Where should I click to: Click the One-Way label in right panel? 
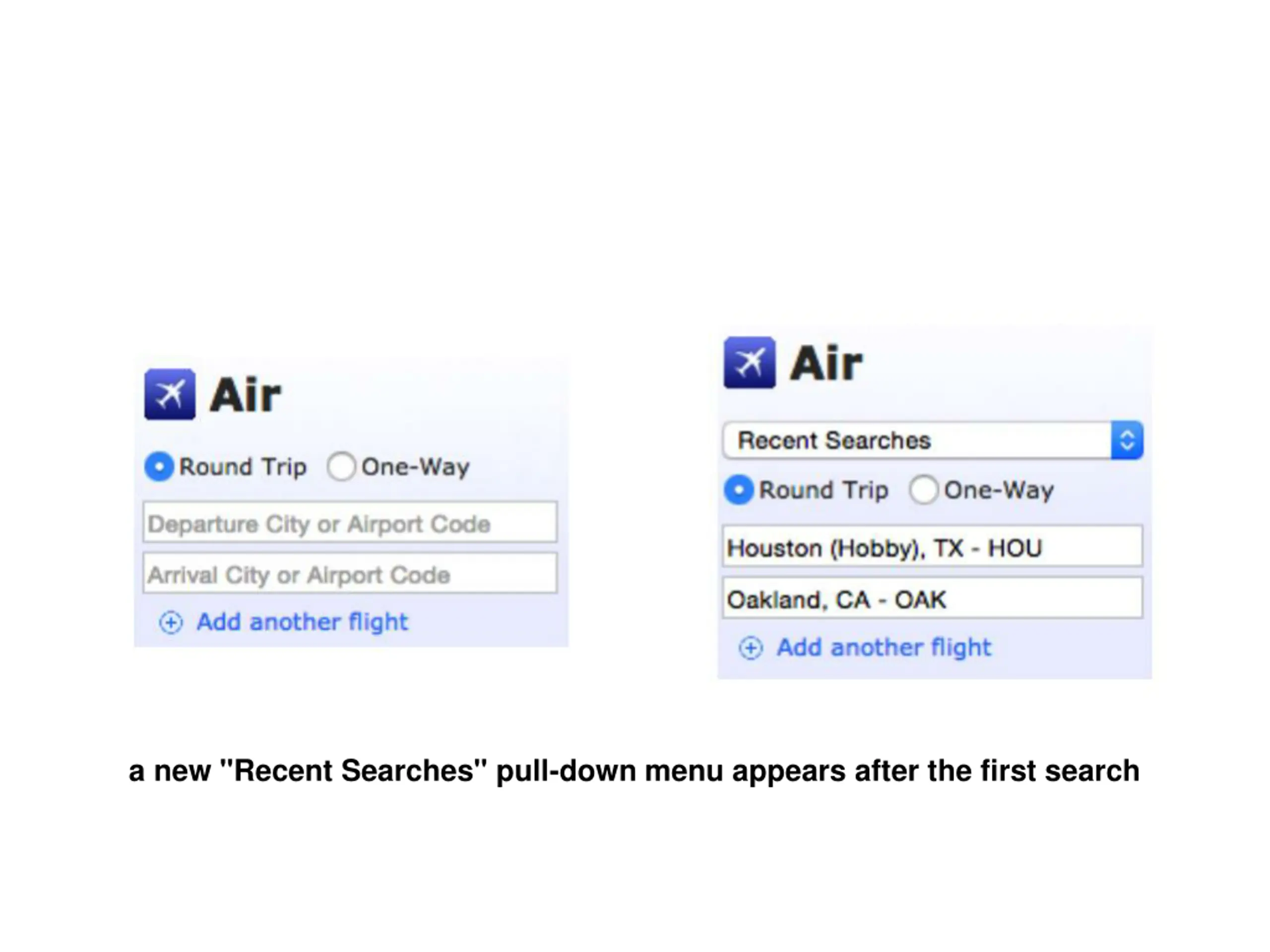pyautogui.click(x=999, y=491)
